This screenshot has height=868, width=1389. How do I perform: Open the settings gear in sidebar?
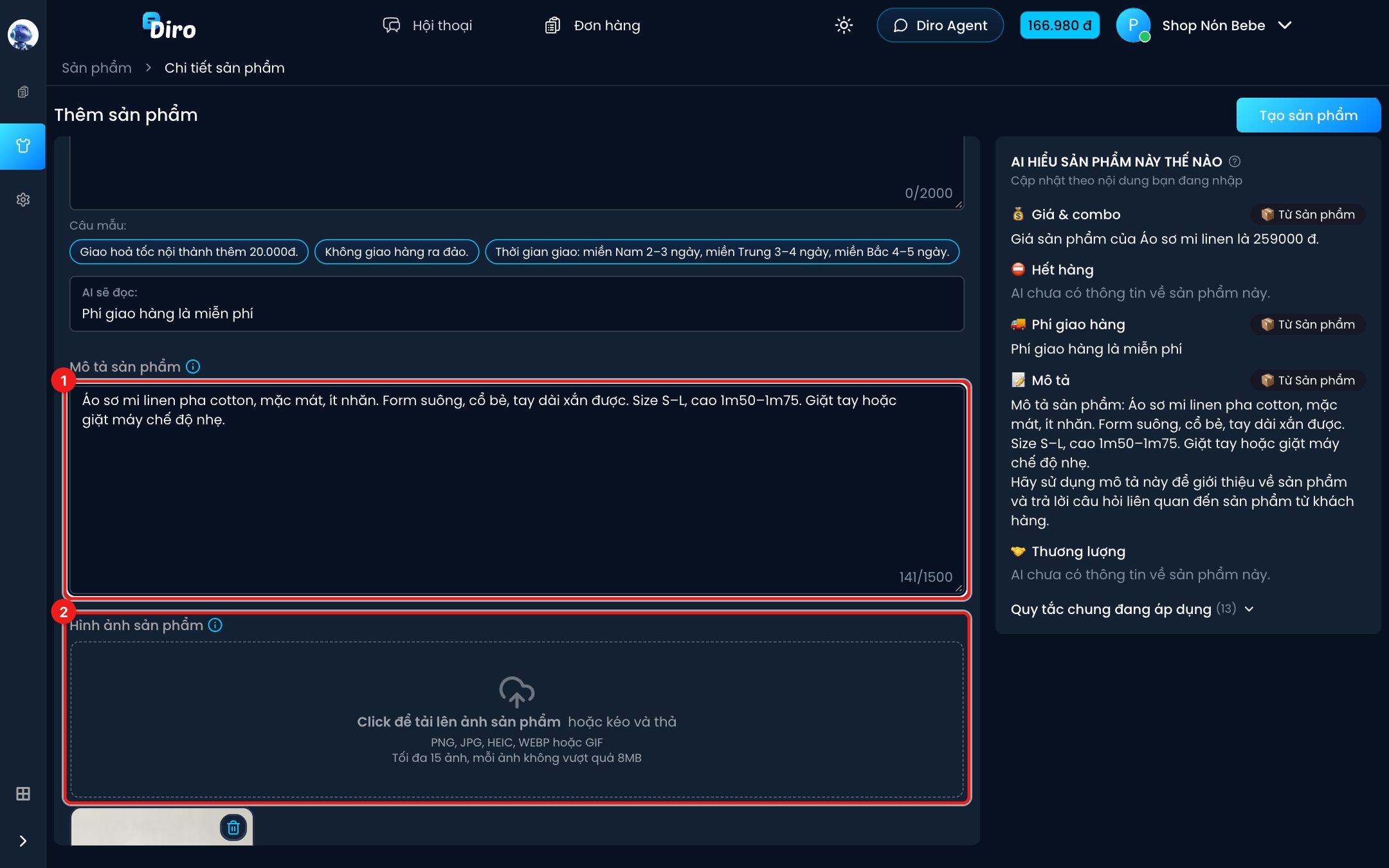[x=23, y=200]
